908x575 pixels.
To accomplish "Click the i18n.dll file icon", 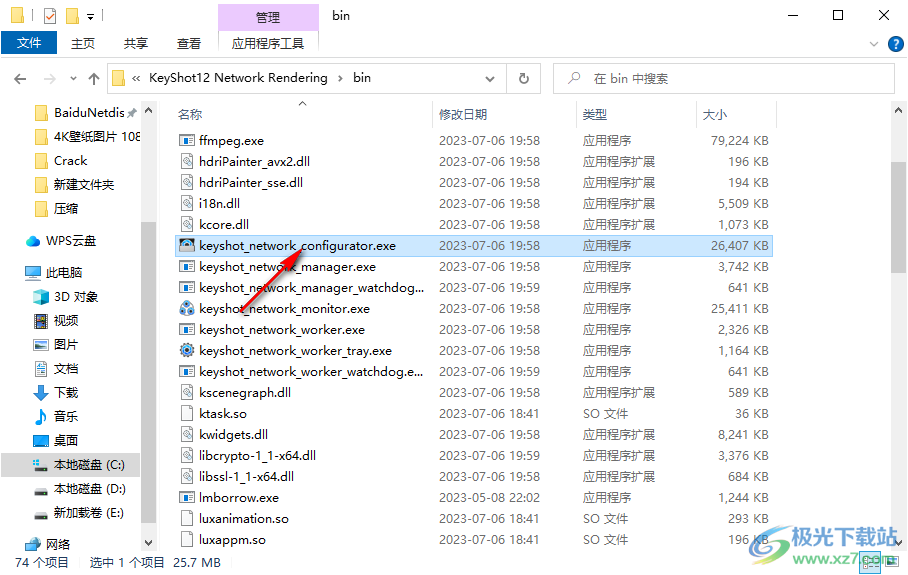I will tap(186, 203).
